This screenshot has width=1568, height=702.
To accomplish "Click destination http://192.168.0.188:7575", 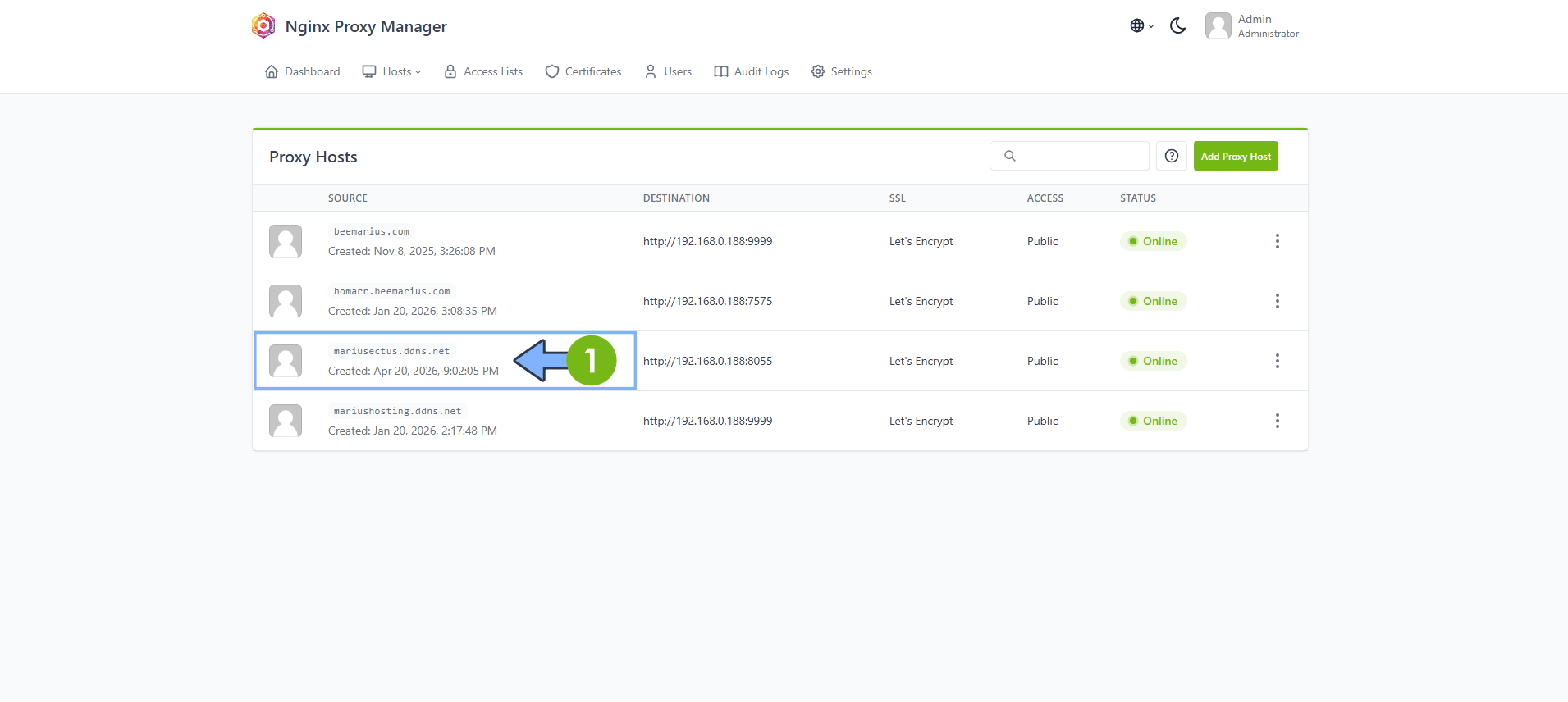I will [x=707, y=301].
